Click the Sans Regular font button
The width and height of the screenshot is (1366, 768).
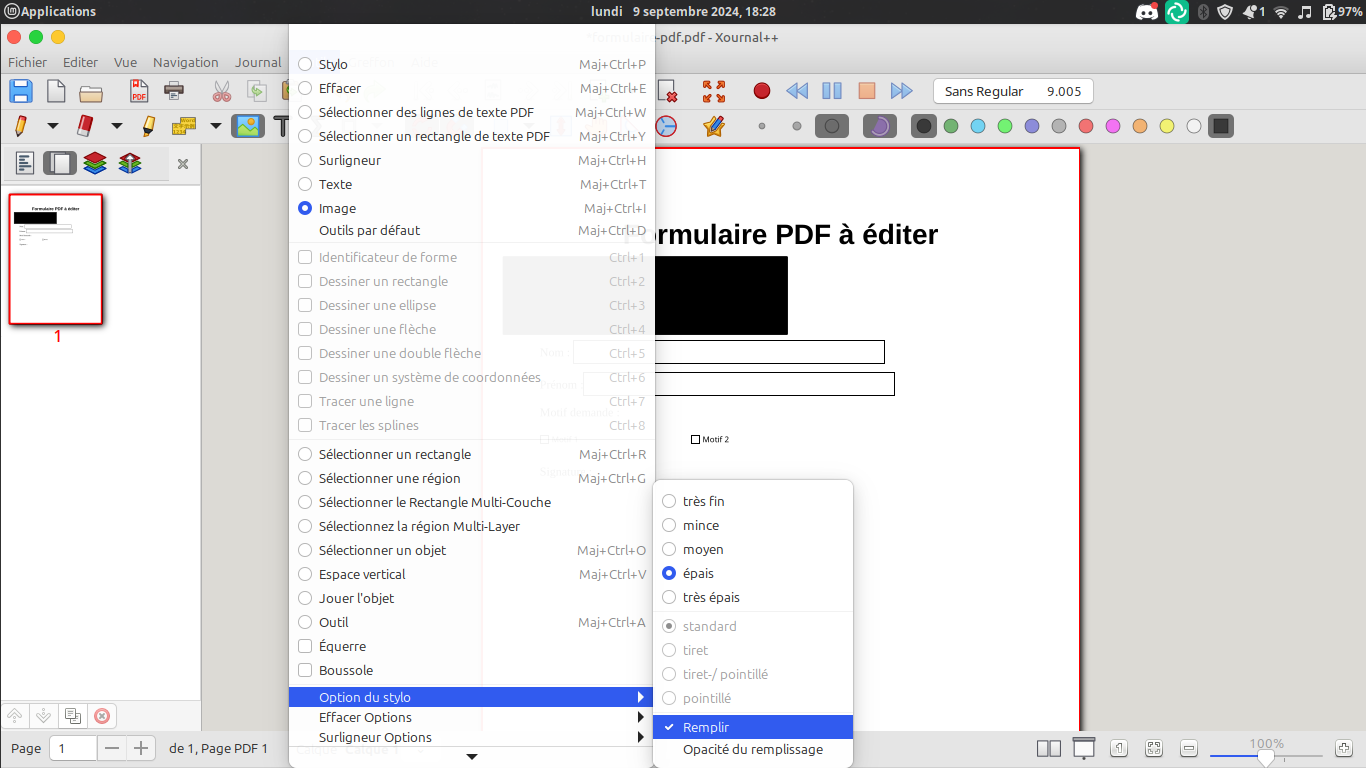(x=1012, y=91)
